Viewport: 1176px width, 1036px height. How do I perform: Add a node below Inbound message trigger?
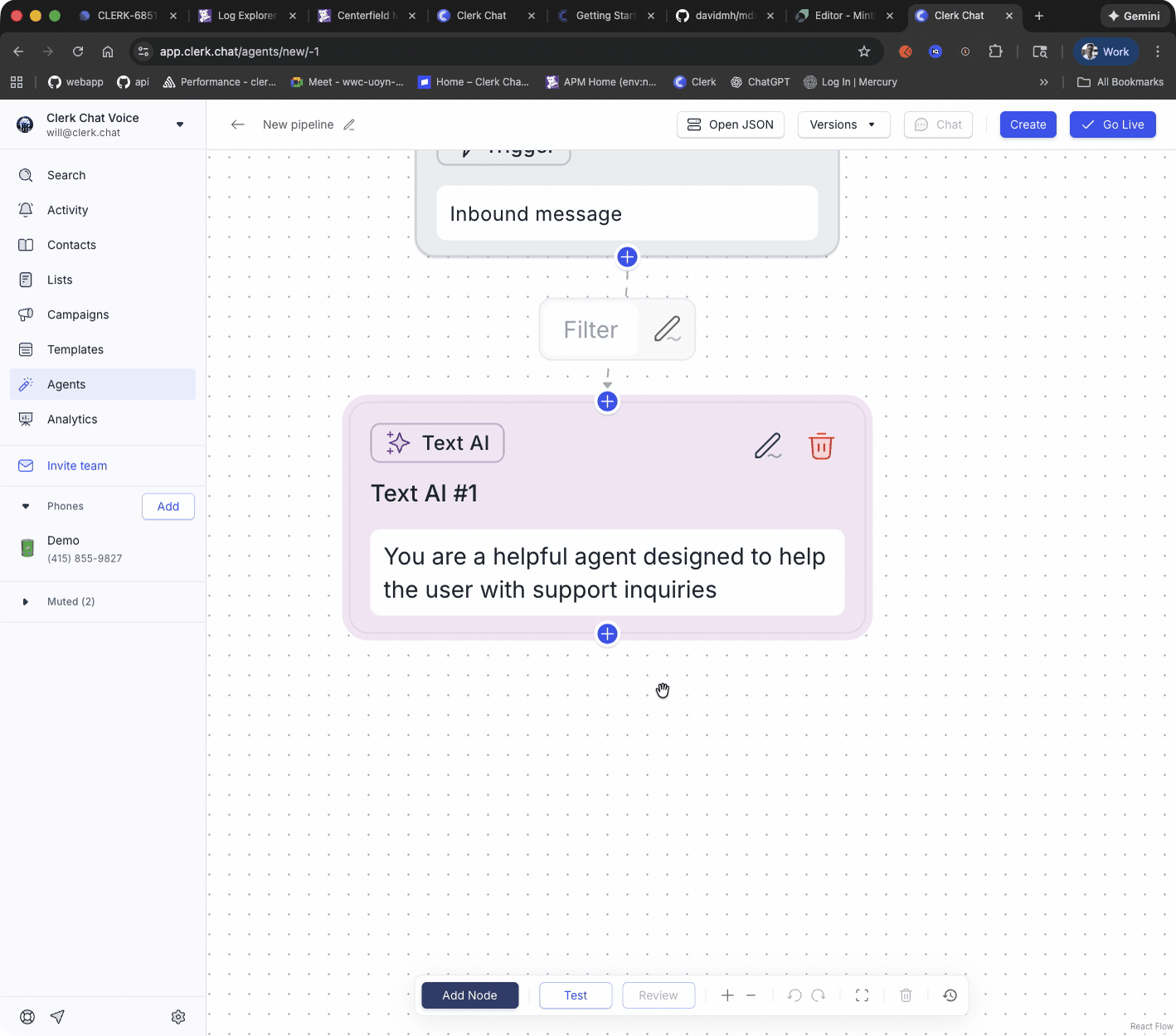coord(627,257)
